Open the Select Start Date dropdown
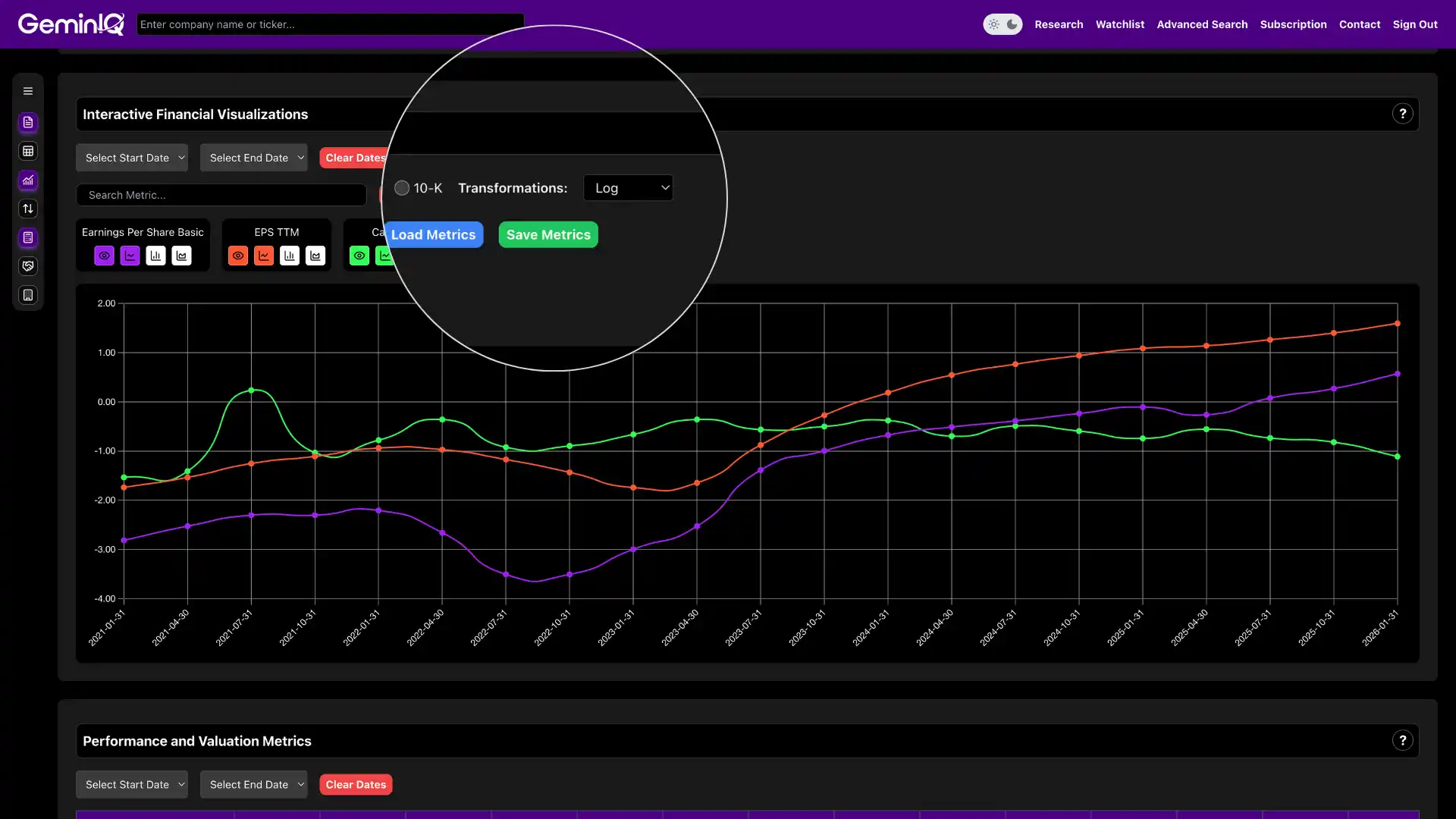The width and height of the screenshot is (1456, 819). point(132,157)
